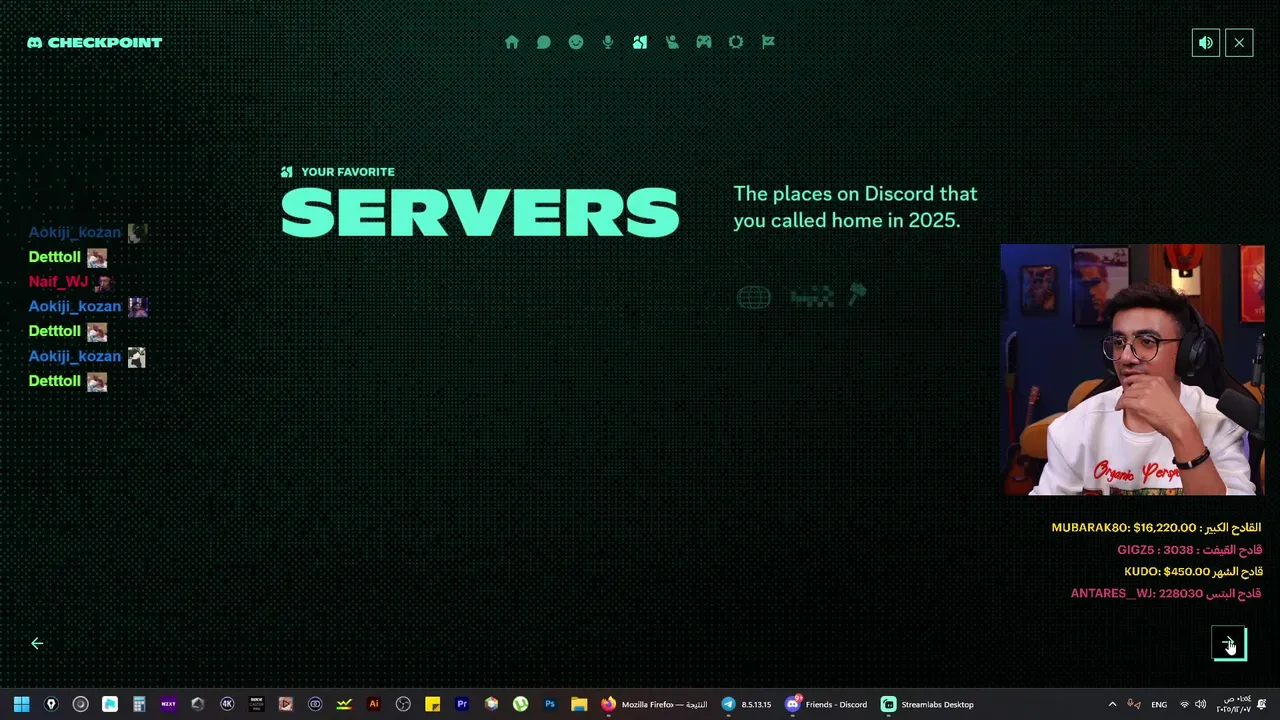Click the CHECKPOINT Discord logo
The image size is (1280, 720).
coord(94,43)
